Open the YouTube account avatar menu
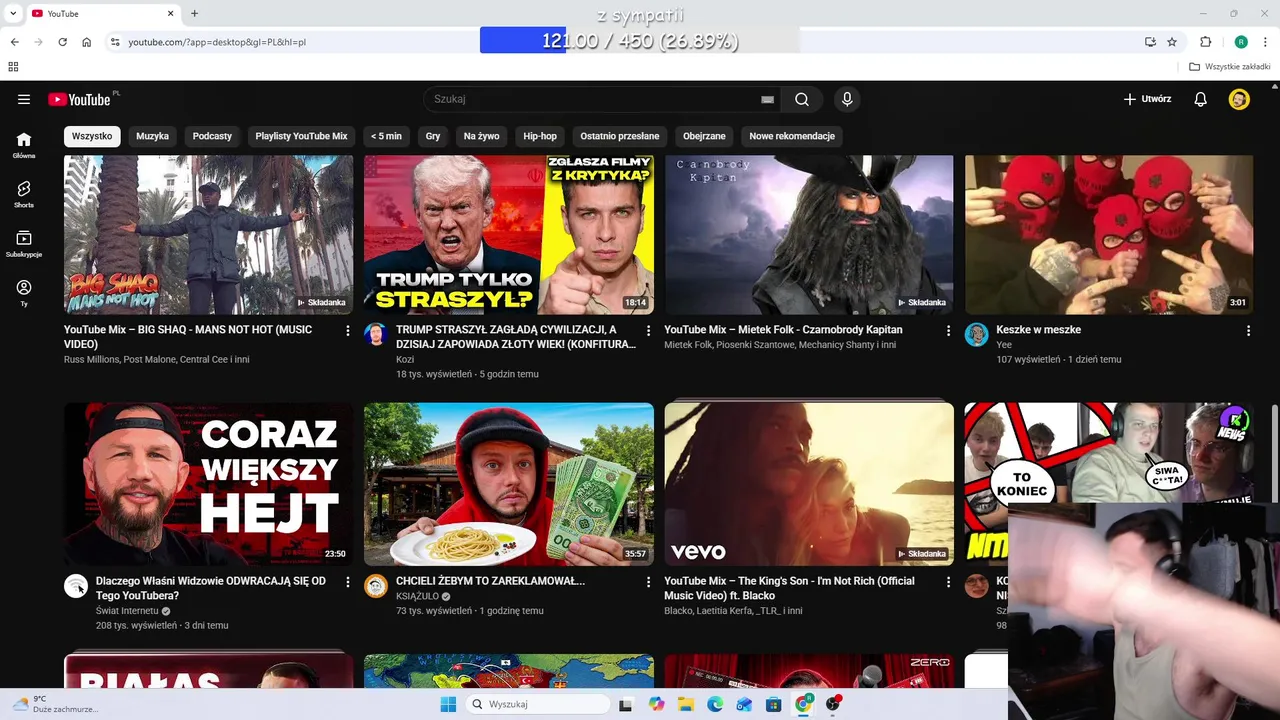 pyautogui.click(x=1239, y=99)
